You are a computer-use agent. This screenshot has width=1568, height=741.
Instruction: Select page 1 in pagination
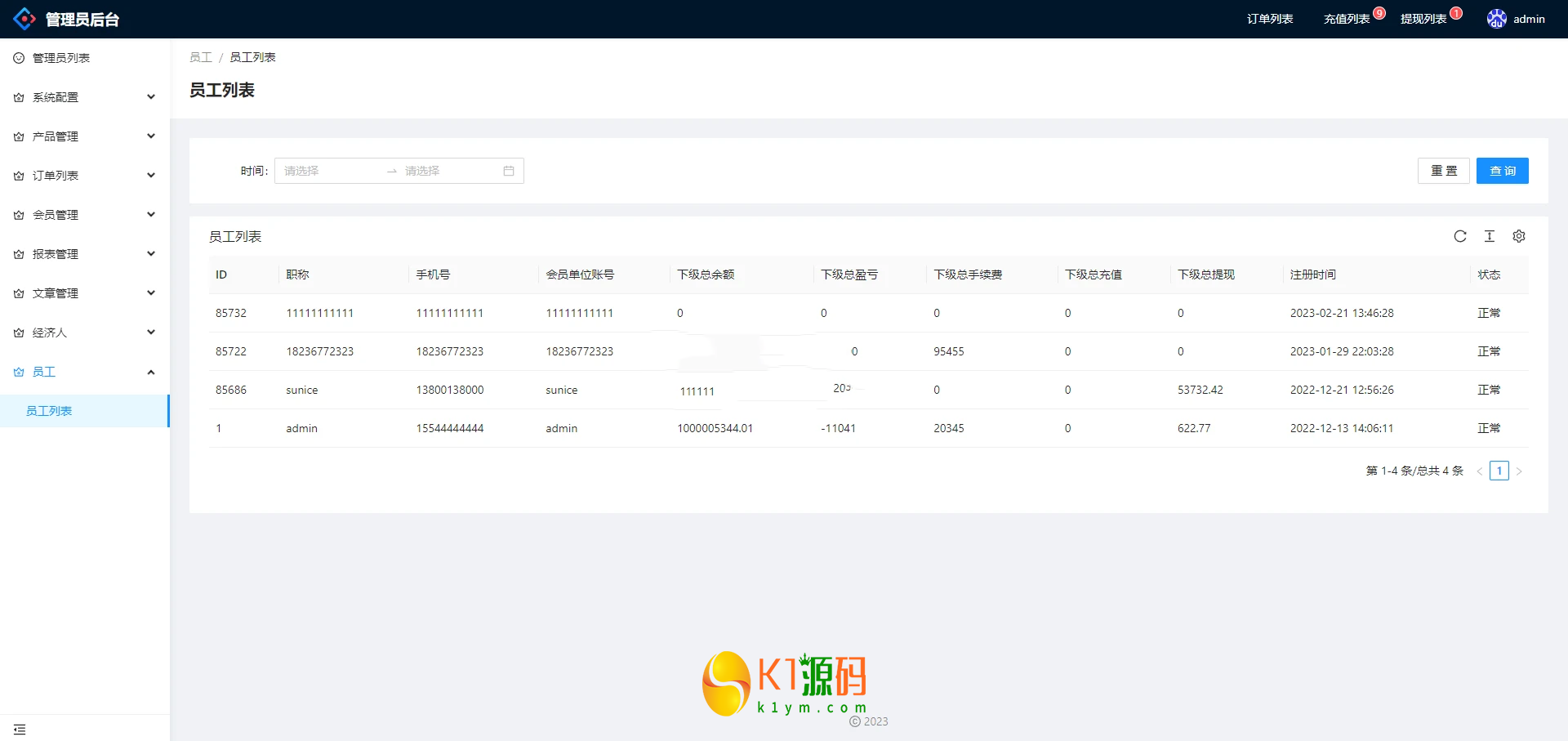pos(1499,471)
